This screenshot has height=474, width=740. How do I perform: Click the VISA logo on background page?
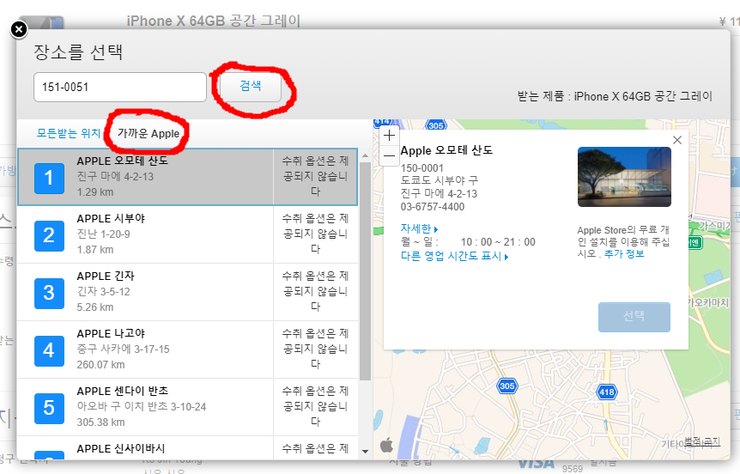click(536, 463)
